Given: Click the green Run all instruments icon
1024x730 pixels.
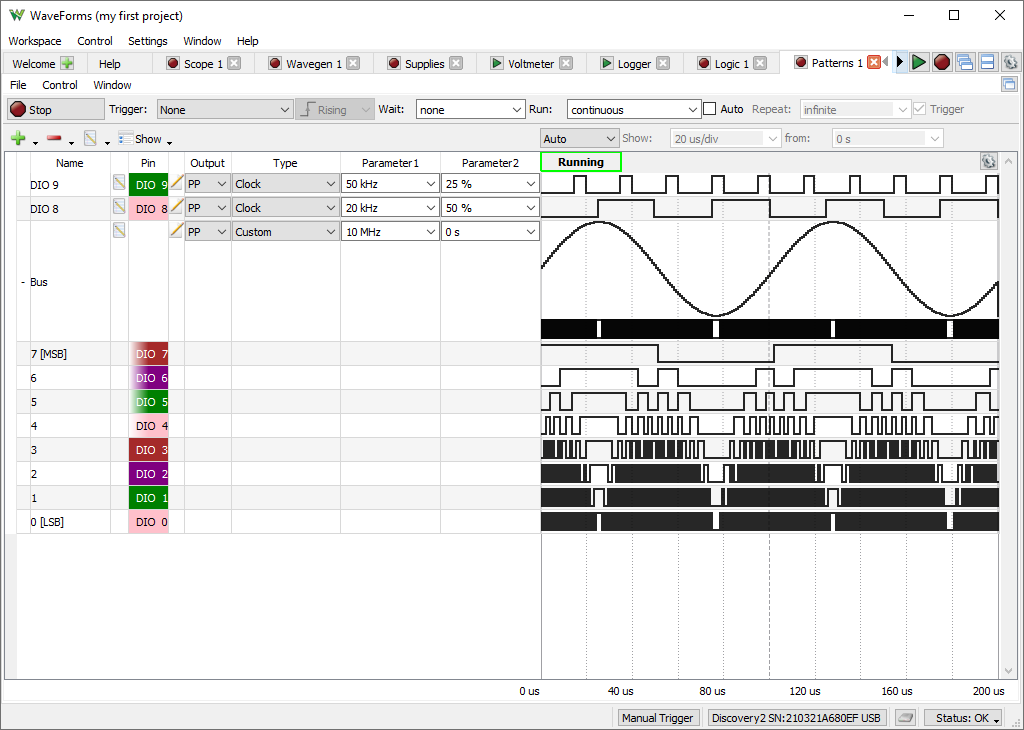Looking at the screenshot, I should coord(919,63).
